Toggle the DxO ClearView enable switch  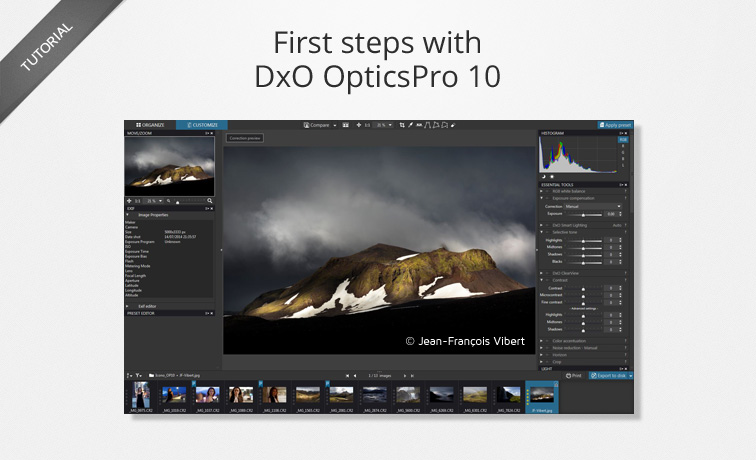548,273
